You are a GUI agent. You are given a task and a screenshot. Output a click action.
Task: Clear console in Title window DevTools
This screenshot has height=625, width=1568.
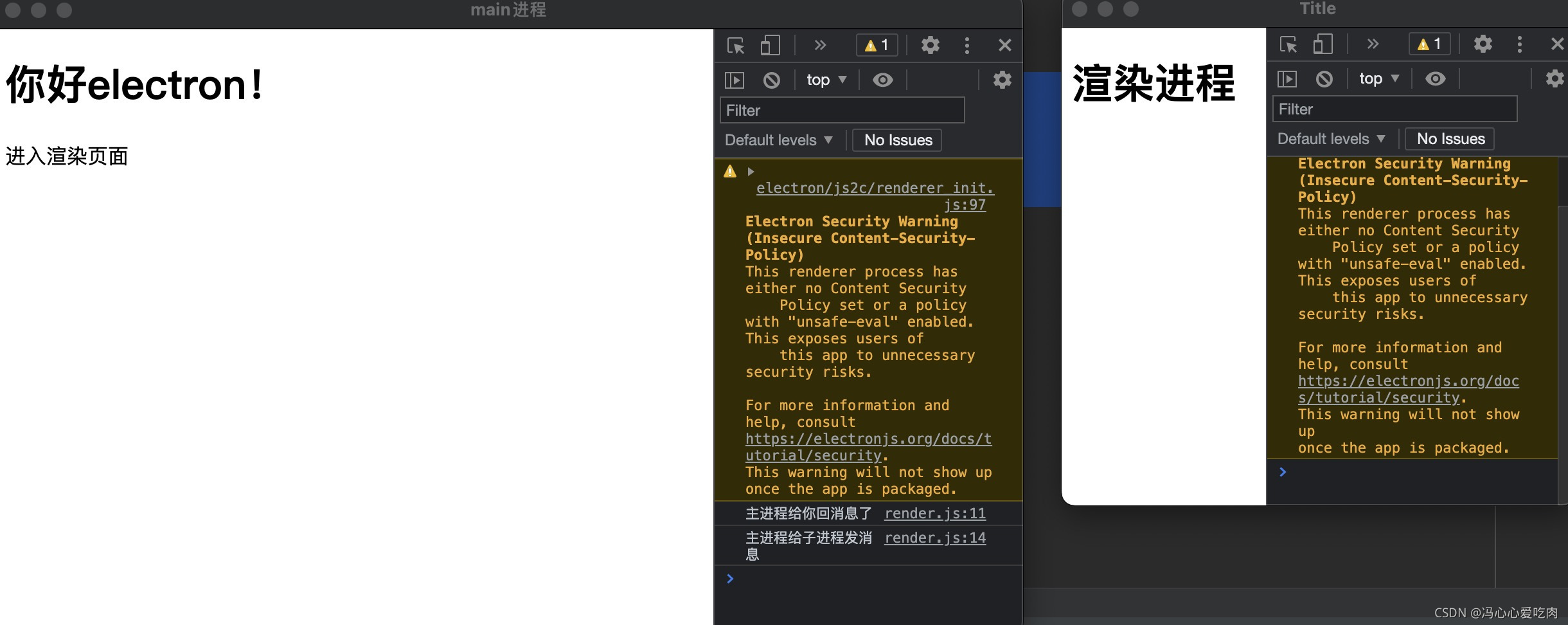(x=1324, y=78)
